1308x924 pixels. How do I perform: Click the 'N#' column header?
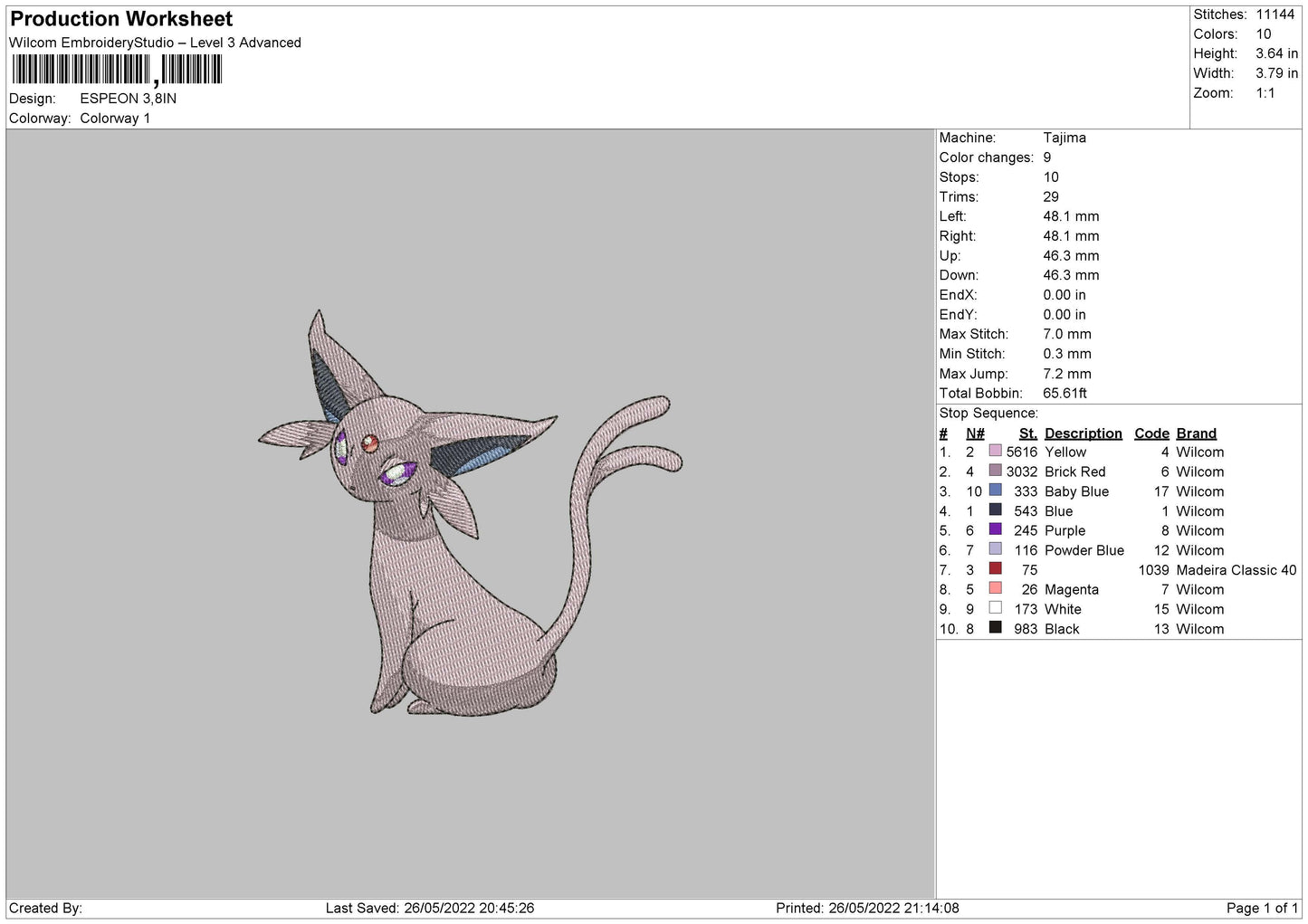tap(975, 433)
